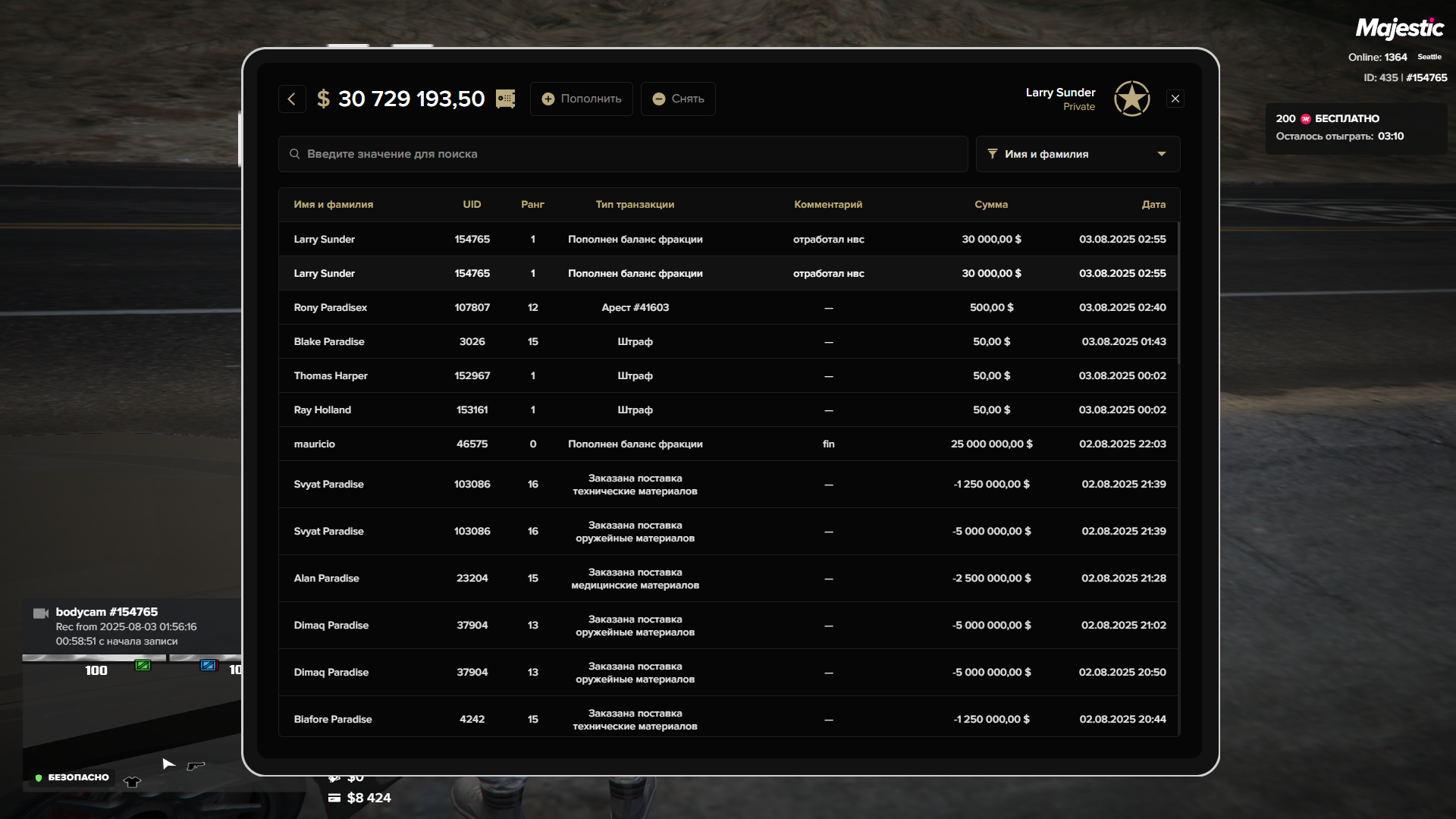Viewport: 1456px width, 819px height.
Task: Click UID 107807 cell
Action: tap(472, 308)
